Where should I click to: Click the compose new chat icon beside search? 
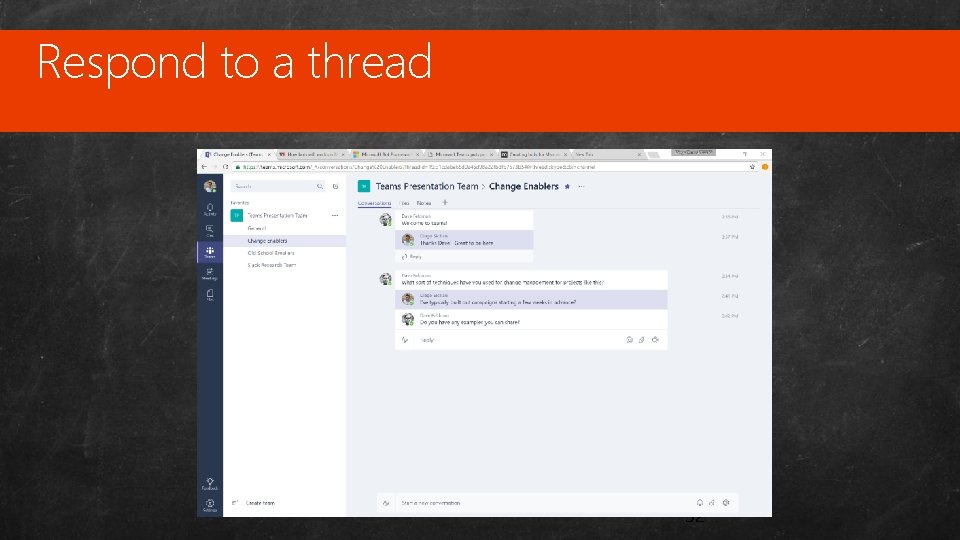(x=335, y=186)
